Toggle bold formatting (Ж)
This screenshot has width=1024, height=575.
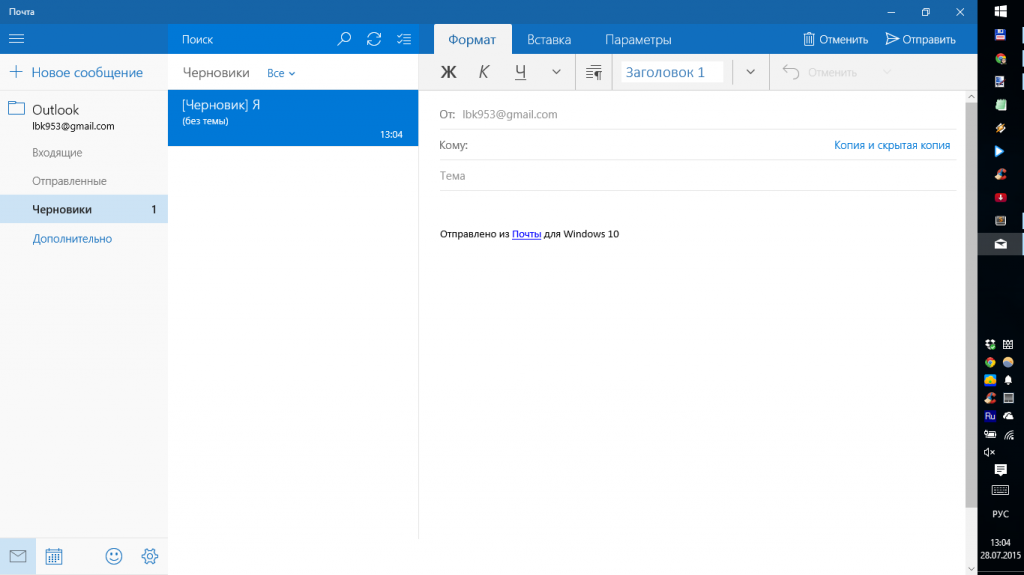[x=449, y=72]
